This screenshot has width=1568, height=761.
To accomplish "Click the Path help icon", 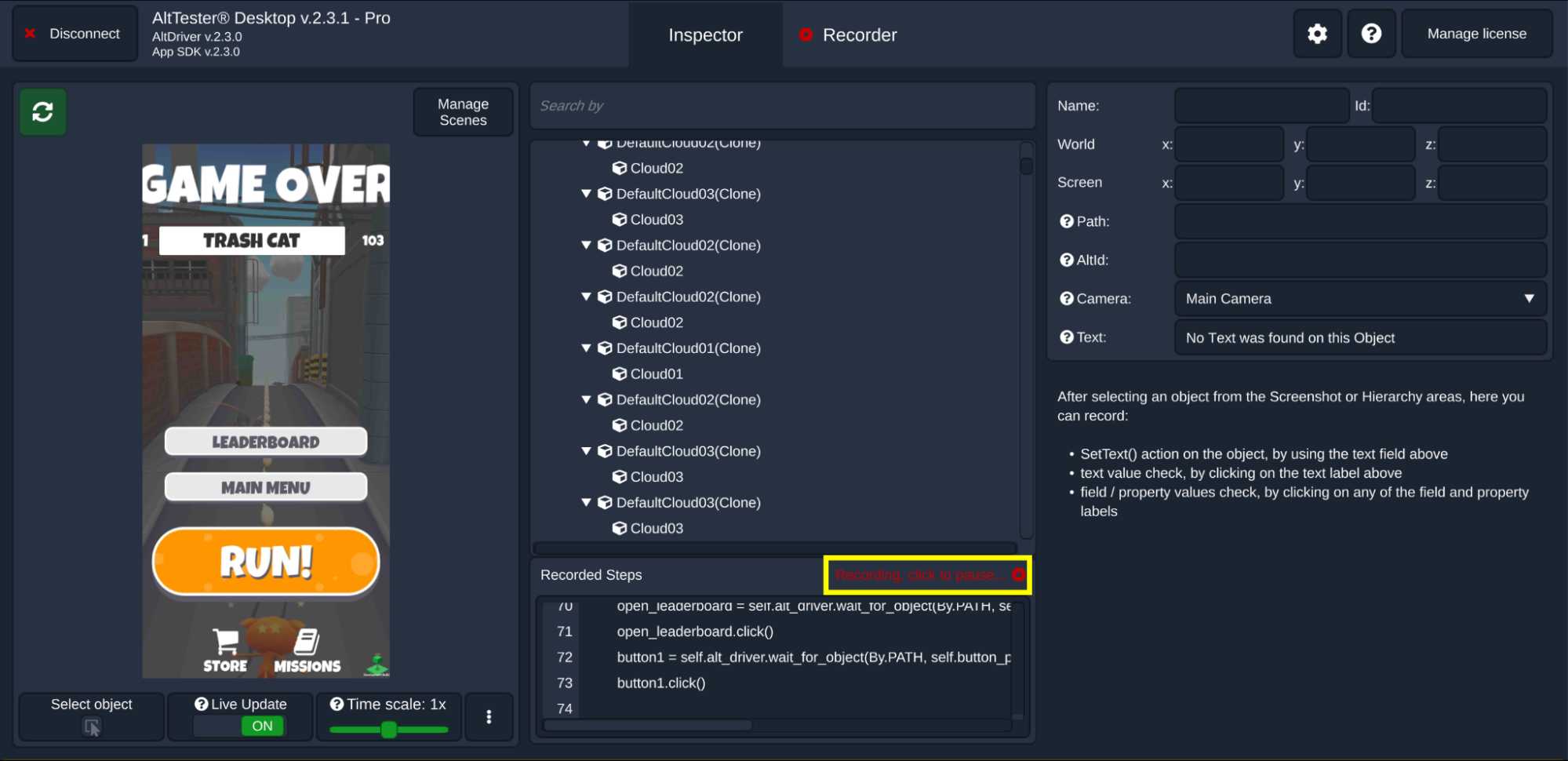I will [x=1066, y=221].
